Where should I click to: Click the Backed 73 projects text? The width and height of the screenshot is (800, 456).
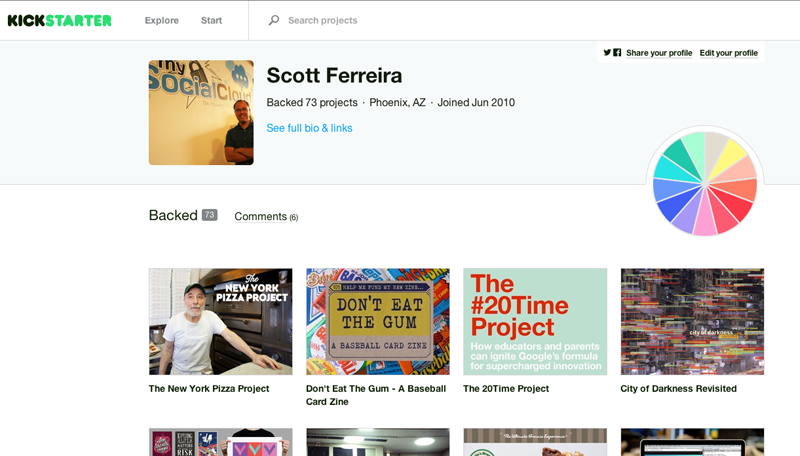tap(312, 103)
